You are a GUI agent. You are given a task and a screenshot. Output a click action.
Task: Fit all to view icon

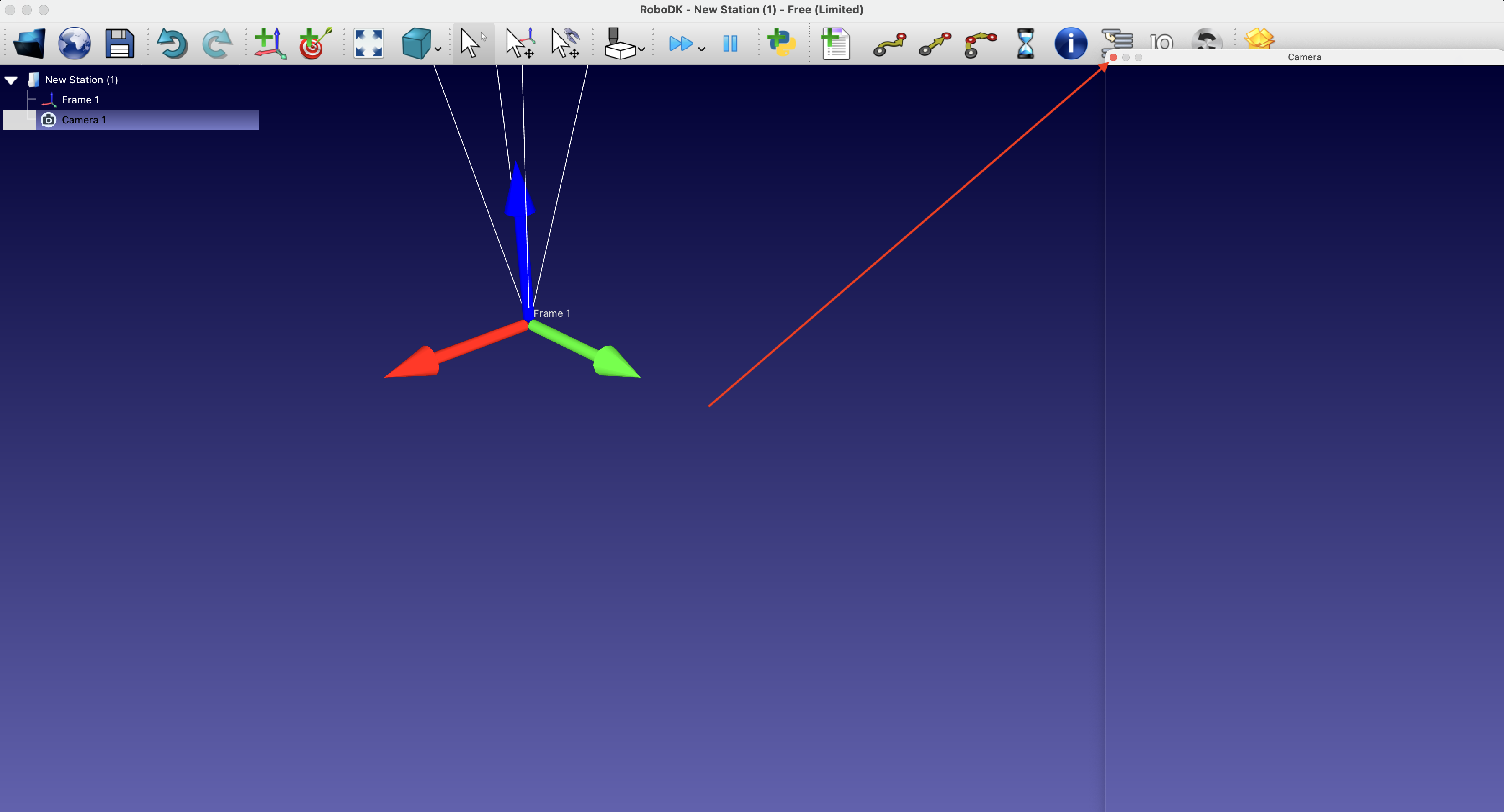[x=368, y=43]
